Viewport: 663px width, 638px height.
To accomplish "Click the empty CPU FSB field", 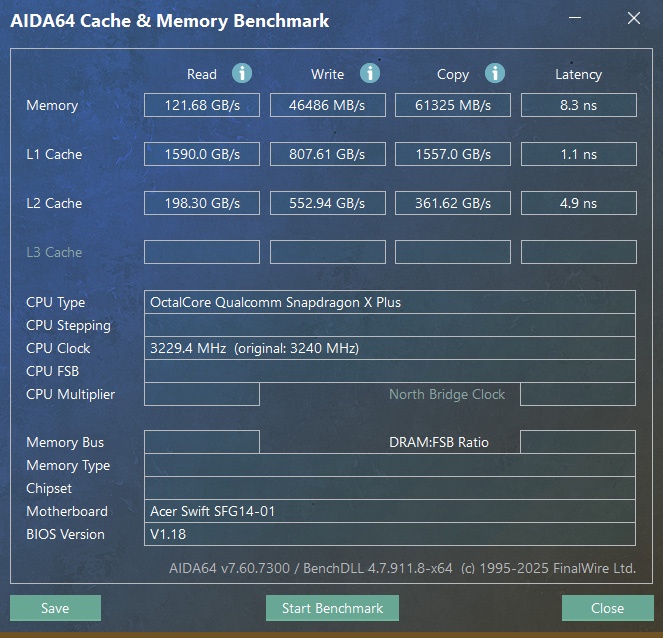I will (390, 371).
